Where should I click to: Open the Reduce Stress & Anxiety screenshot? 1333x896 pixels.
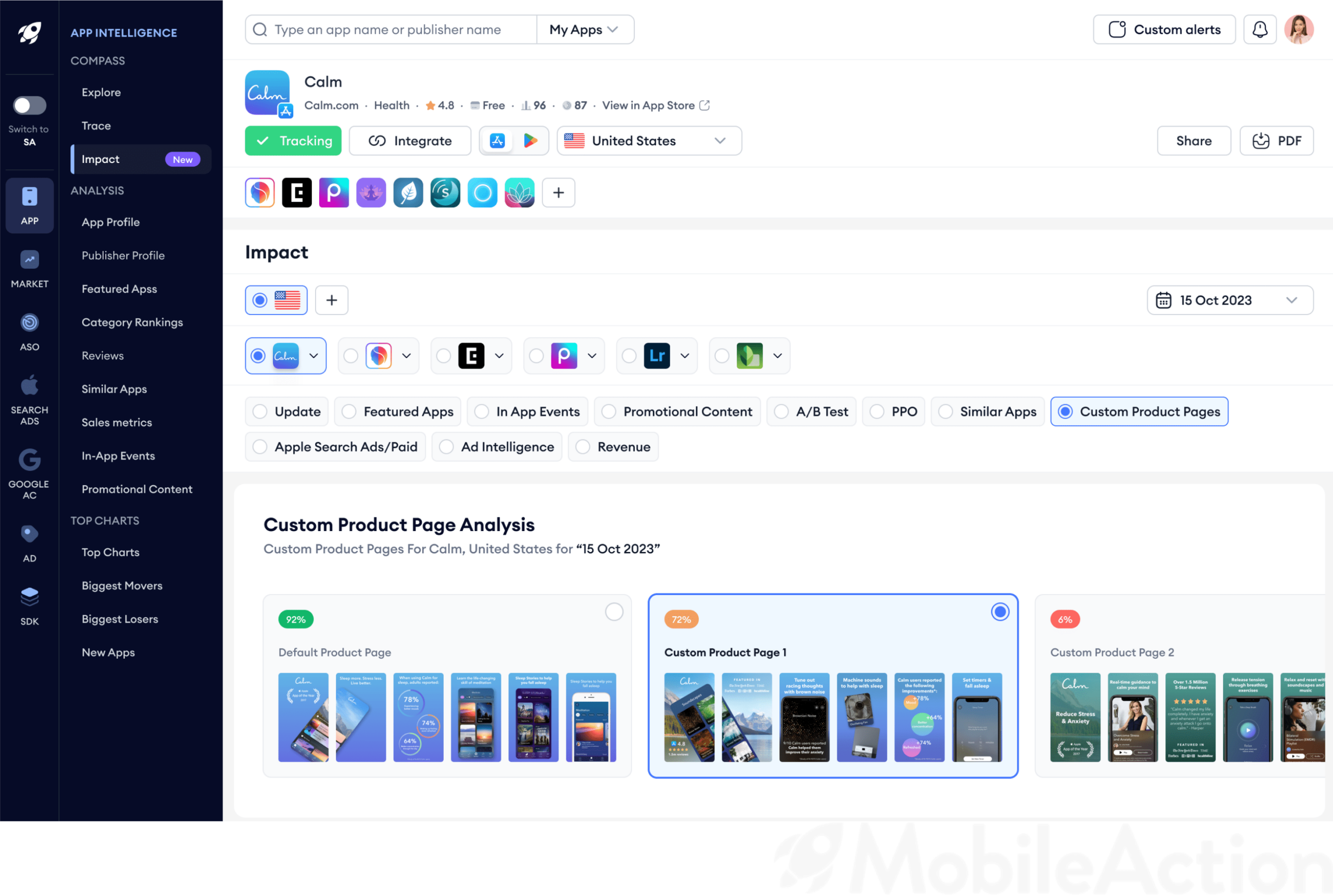[1075, 717]
